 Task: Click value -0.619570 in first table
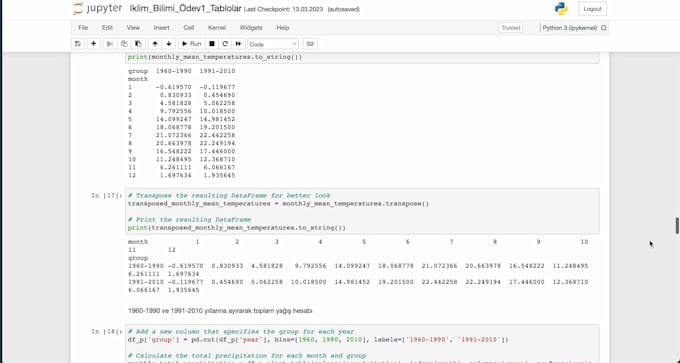click(x=173, y=87)
